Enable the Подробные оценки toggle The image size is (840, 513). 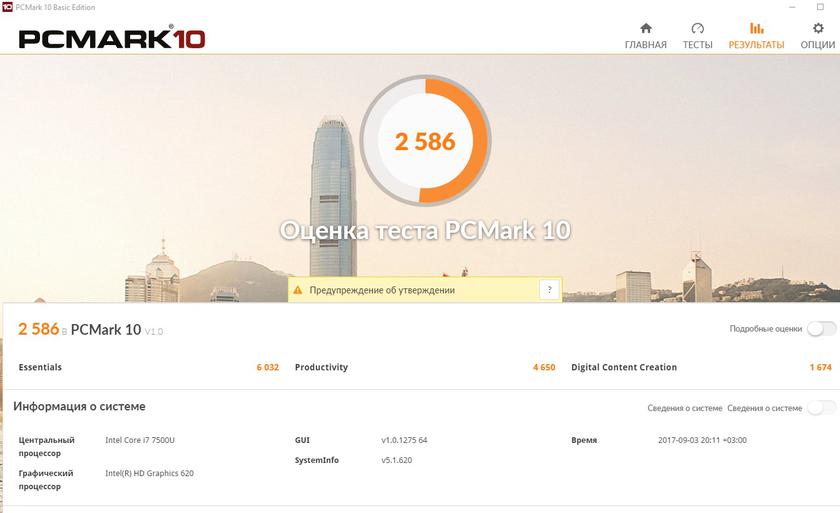tap(820, 329)
